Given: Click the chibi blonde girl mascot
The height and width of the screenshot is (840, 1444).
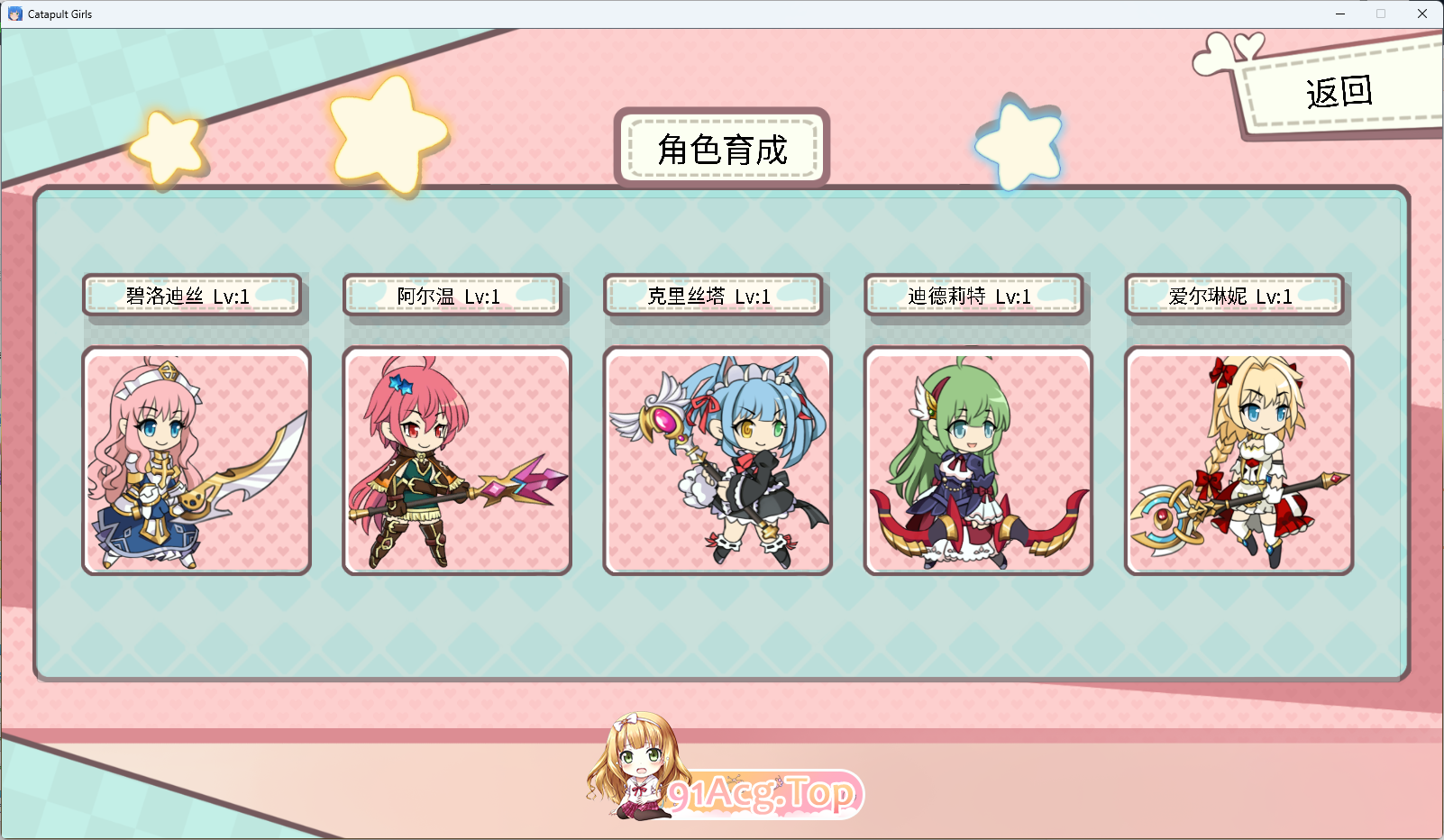Looking at the screenshot, I should pyautogui.click(x=635, y=766).
